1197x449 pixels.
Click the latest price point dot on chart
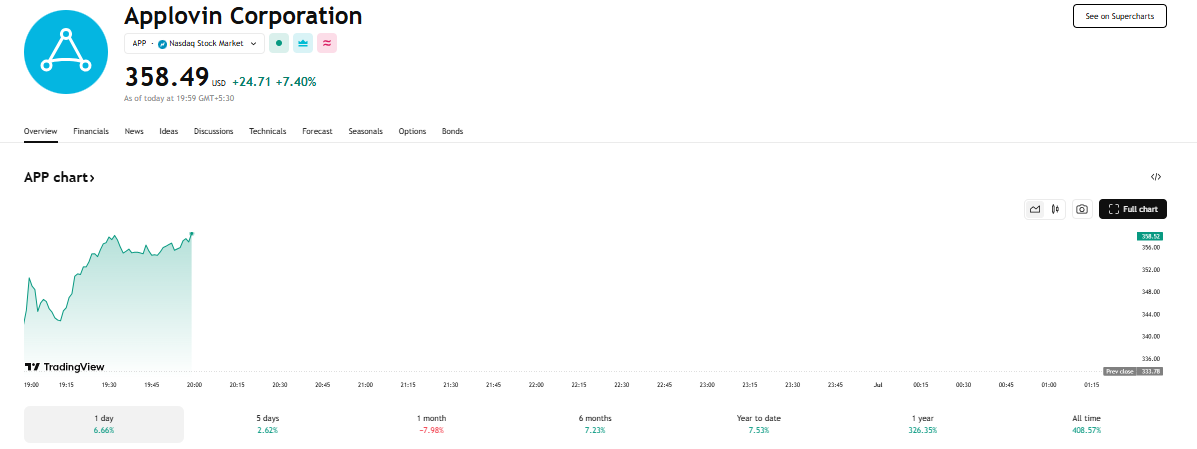pos(191,234)
